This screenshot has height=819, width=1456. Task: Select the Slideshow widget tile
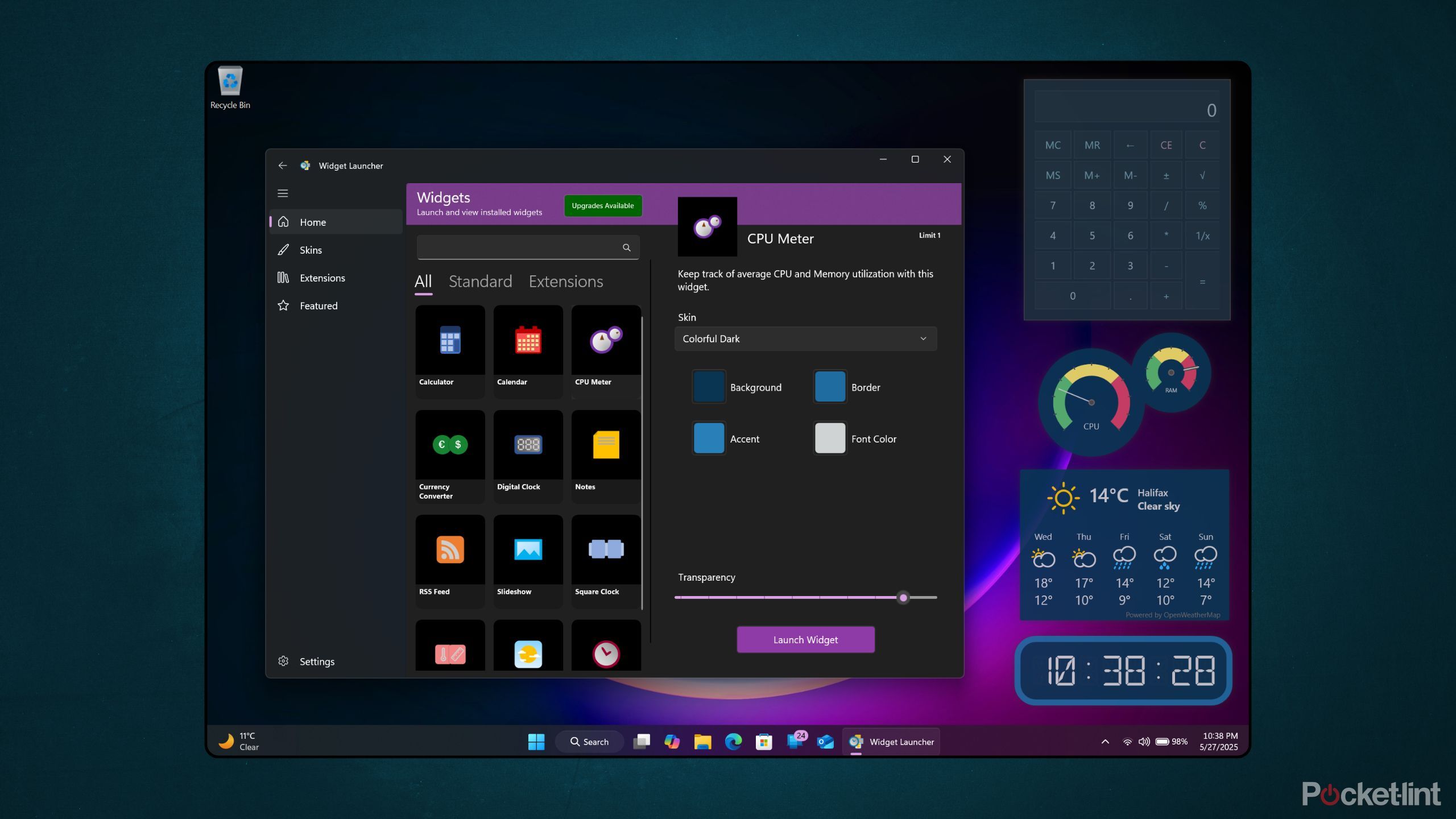528,561
